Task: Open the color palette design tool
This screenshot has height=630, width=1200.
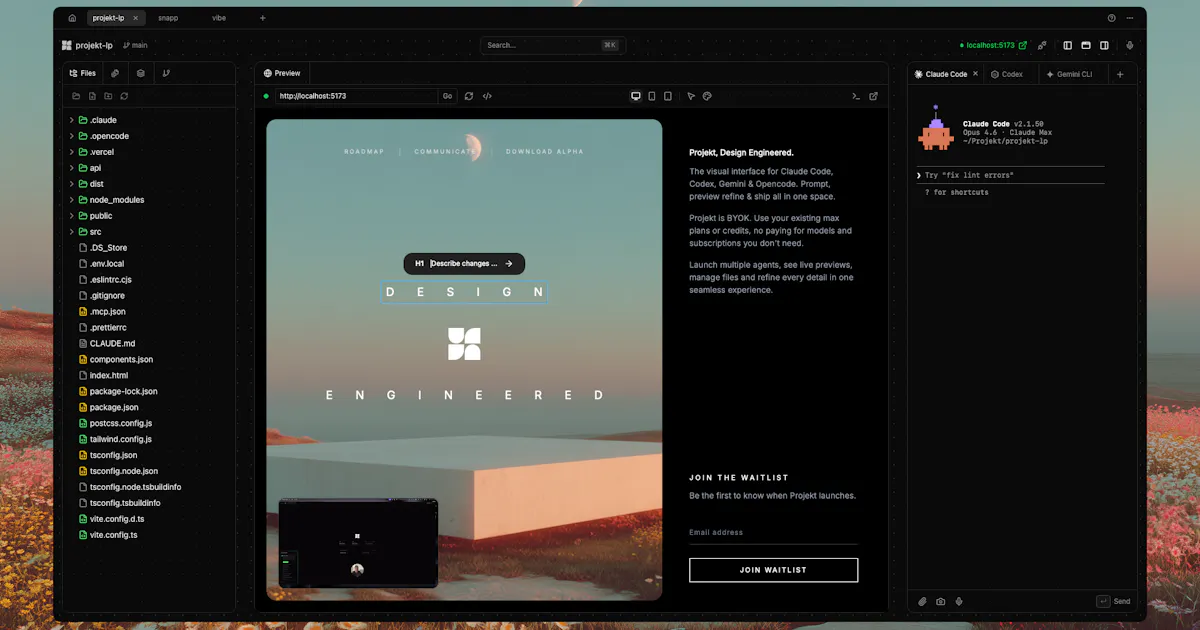Action: coord(707,96)
